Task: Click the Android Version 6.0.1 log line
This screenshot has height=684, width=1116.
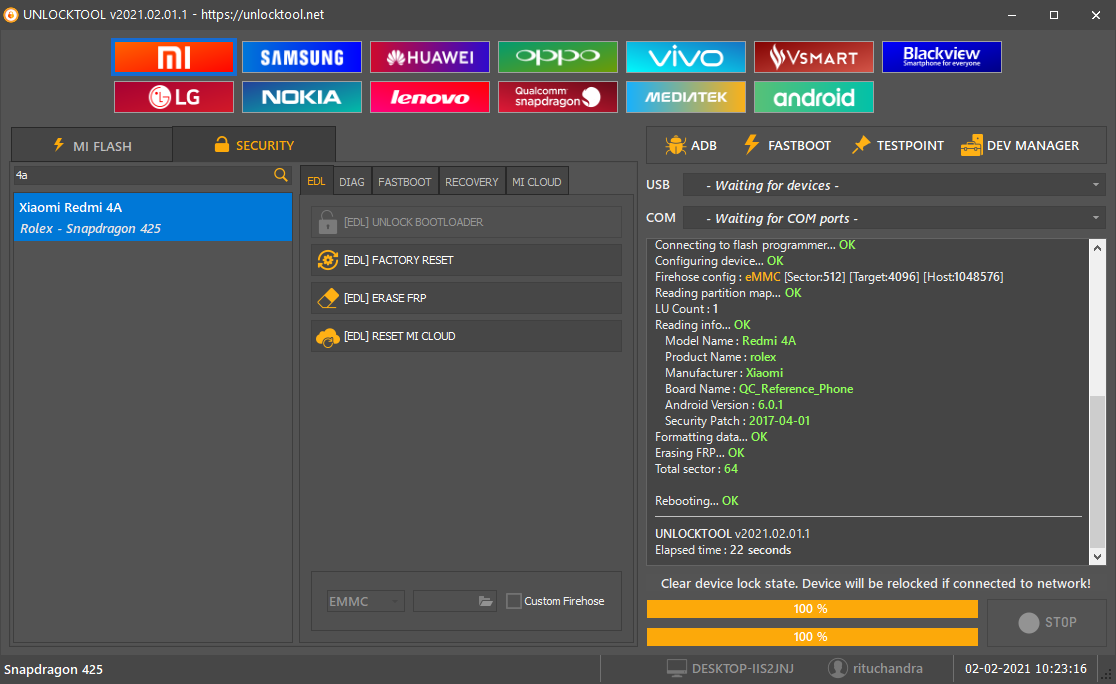Action: 724,405
